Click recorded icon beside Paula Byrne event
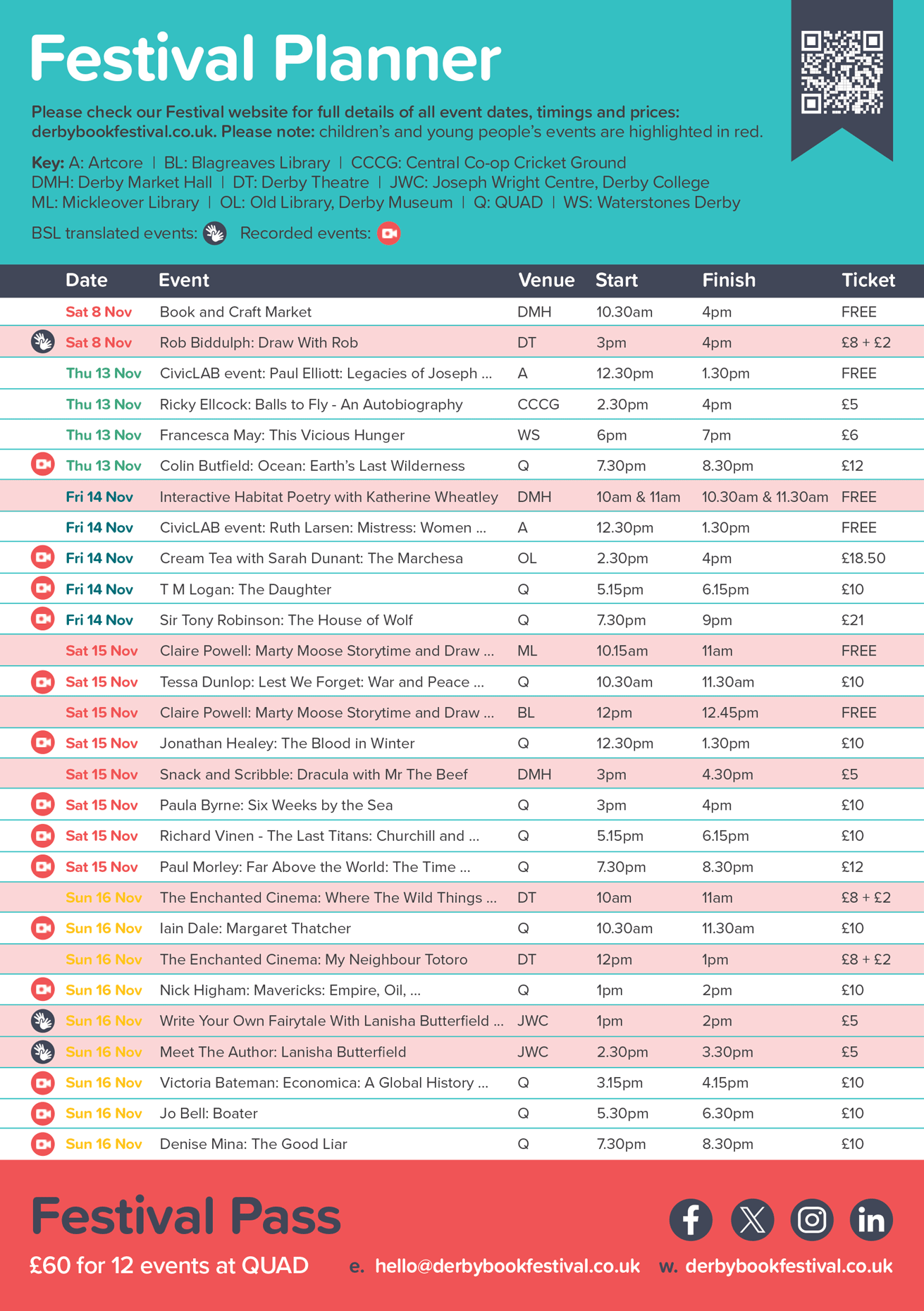Viewport: 924px width, 1311px height. click(43, 805)
